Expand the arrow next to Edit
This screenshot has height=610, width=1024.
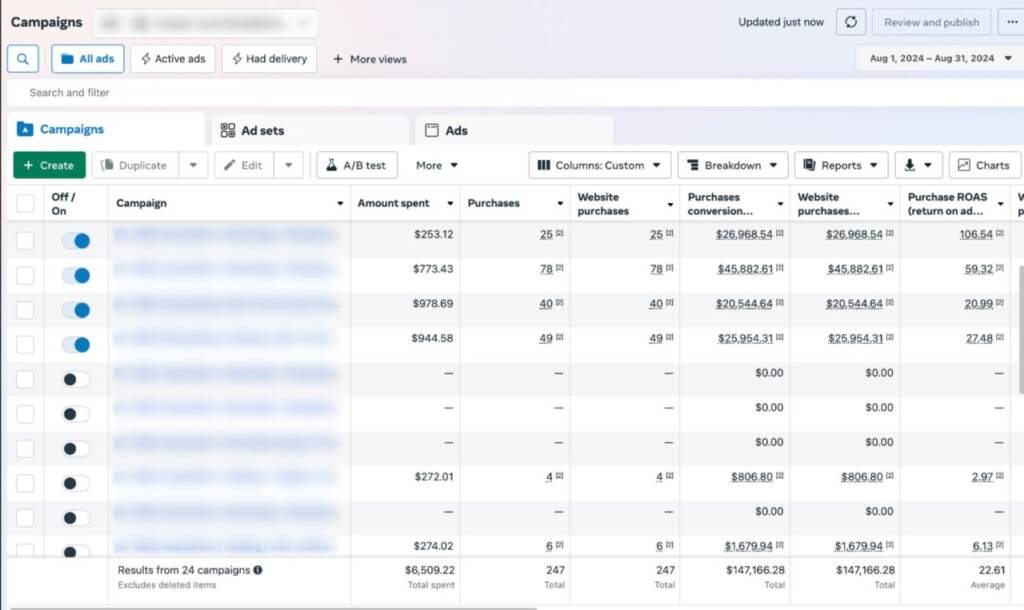pos(289,165)
